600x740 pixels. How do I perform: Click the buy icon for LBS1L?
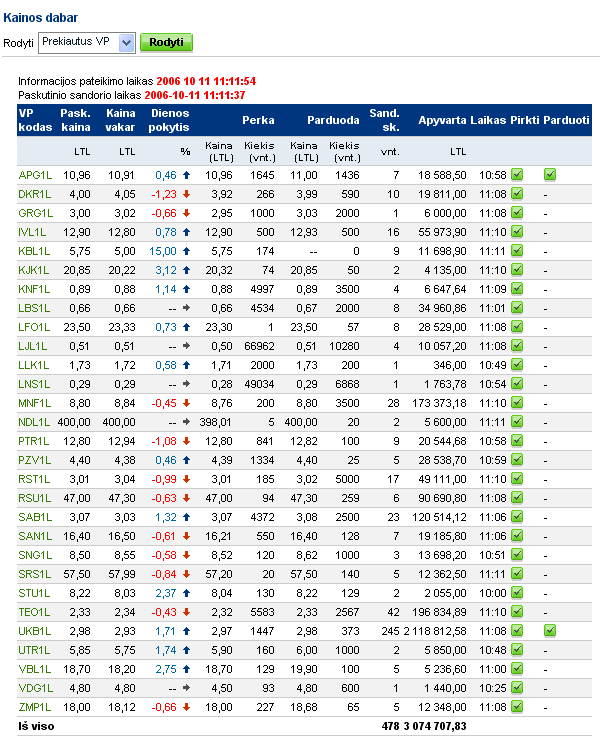517,308
